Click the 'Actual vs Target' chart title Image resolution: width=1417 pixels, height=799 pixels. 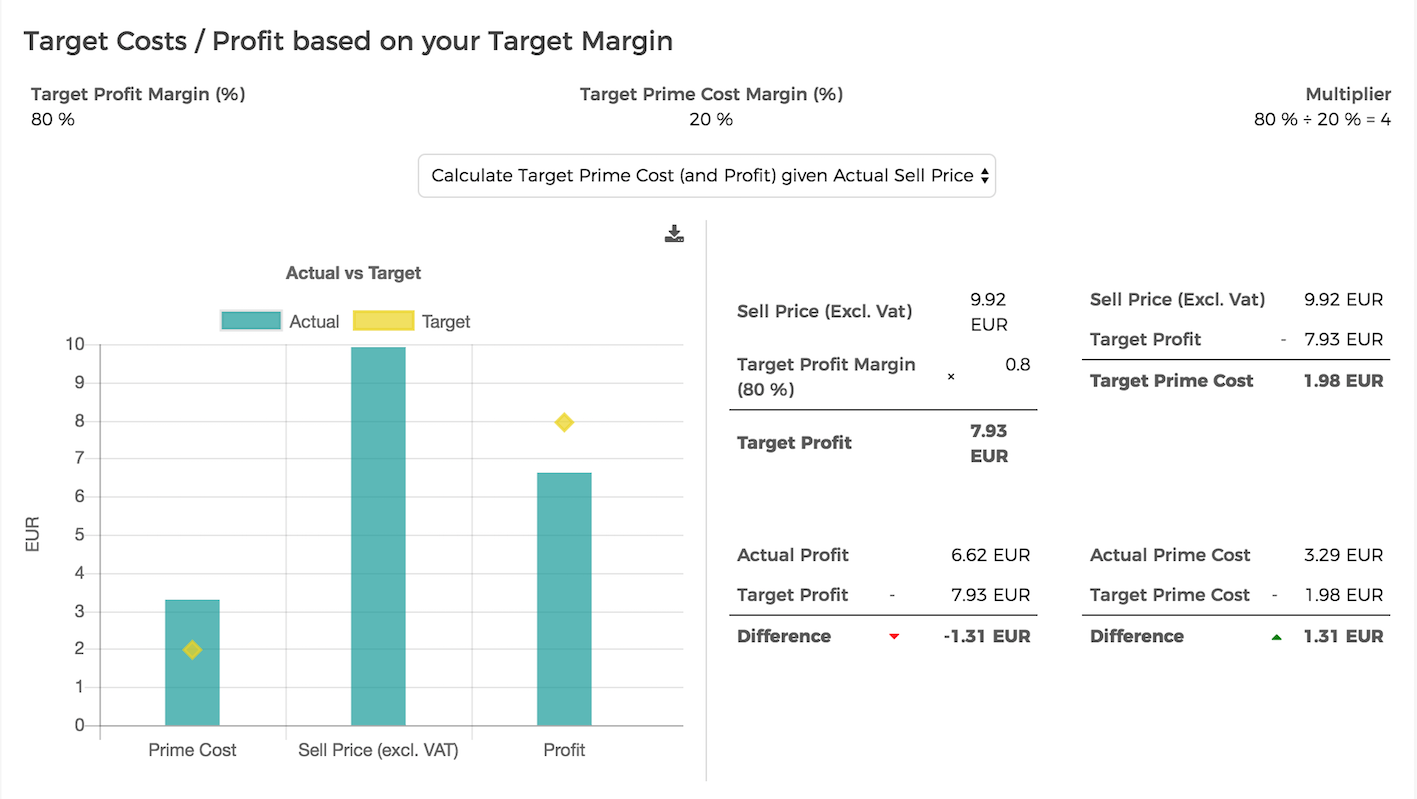(x=353, y=272)
